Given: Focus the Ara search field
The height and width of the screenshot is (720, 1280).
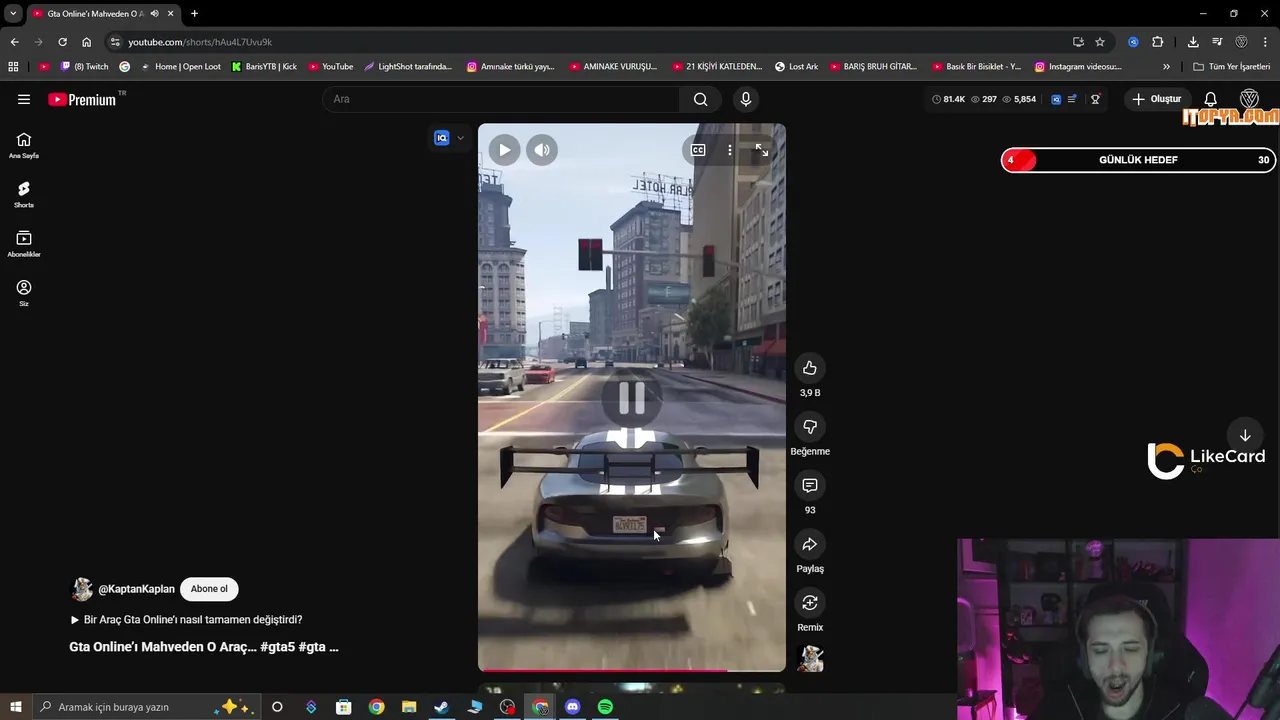Looking at the screenshot, I should click(x=500, y=99).
